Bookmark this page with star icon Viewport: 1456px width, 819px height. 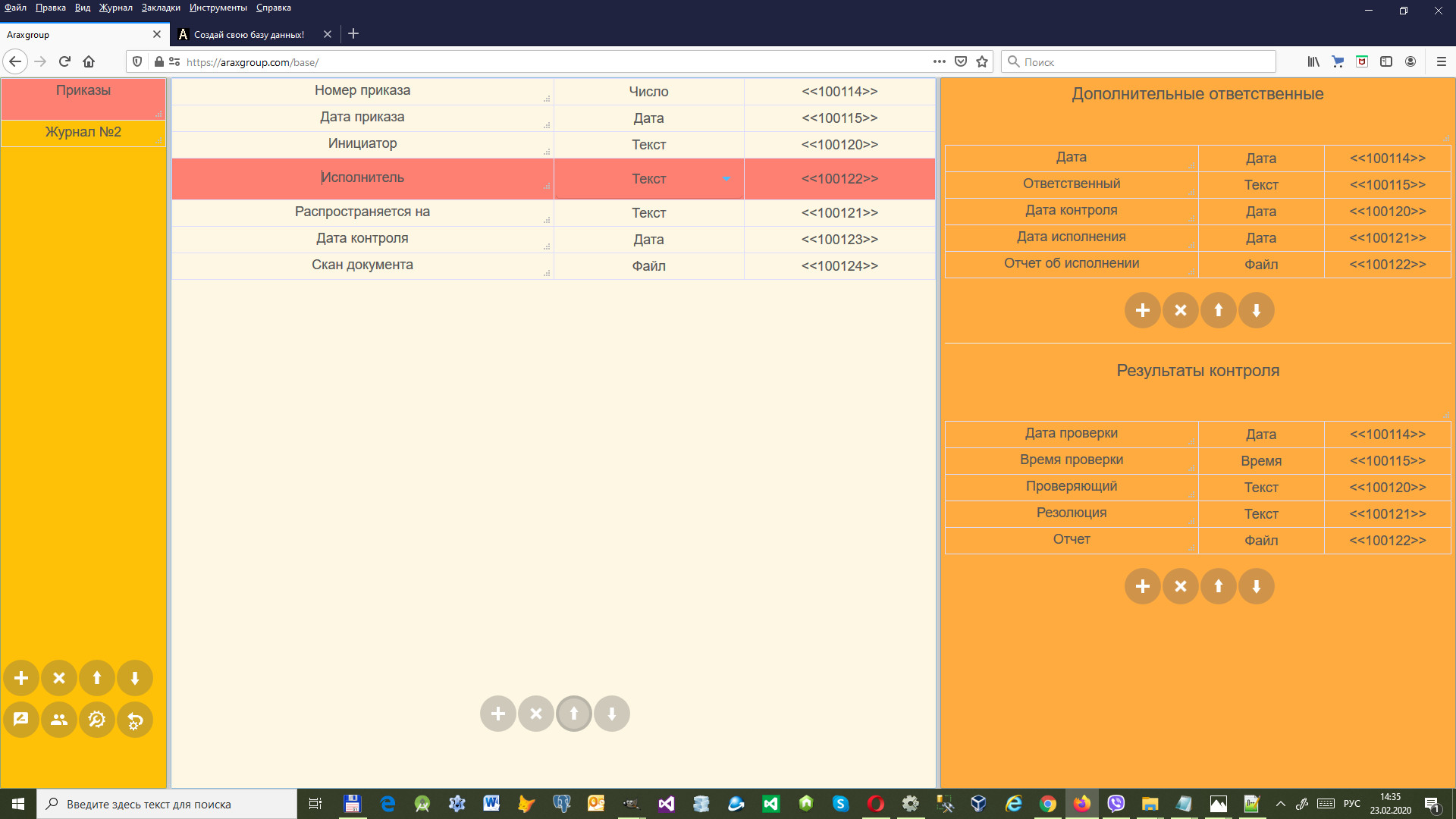982,61
